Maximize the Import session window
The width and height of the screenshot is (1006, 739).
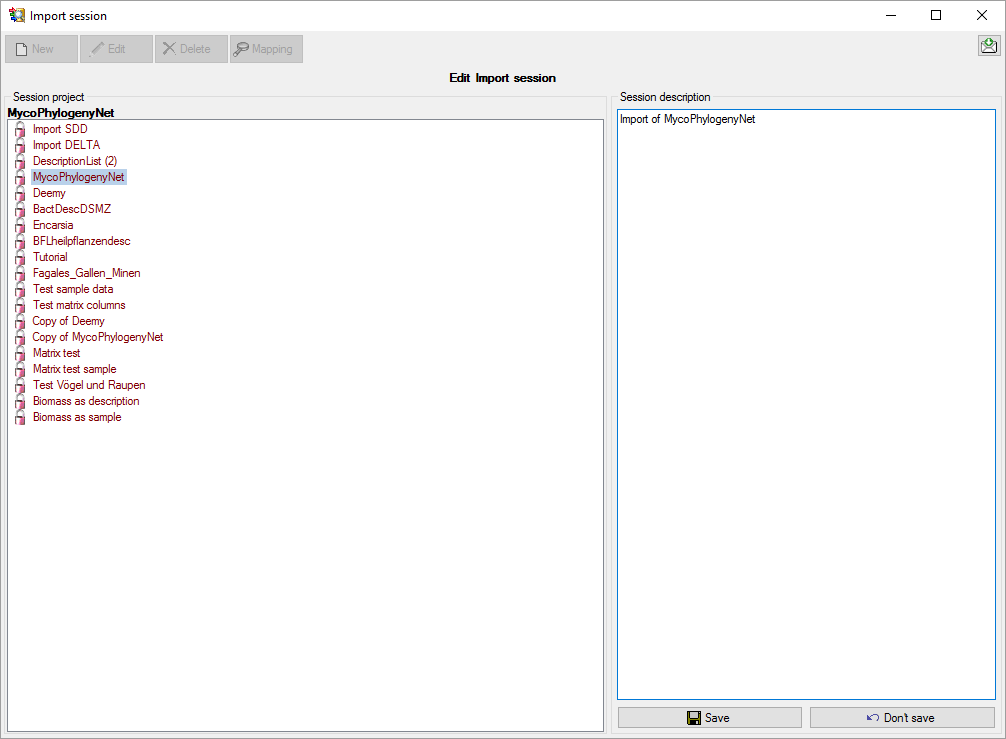coord(936,15)
